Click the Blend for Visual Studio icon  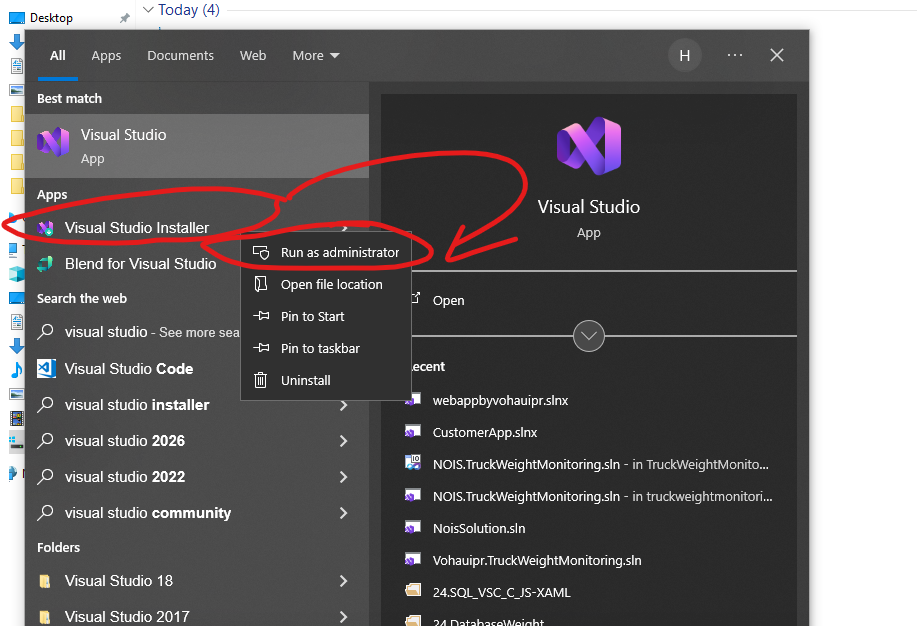click(46, 264)
